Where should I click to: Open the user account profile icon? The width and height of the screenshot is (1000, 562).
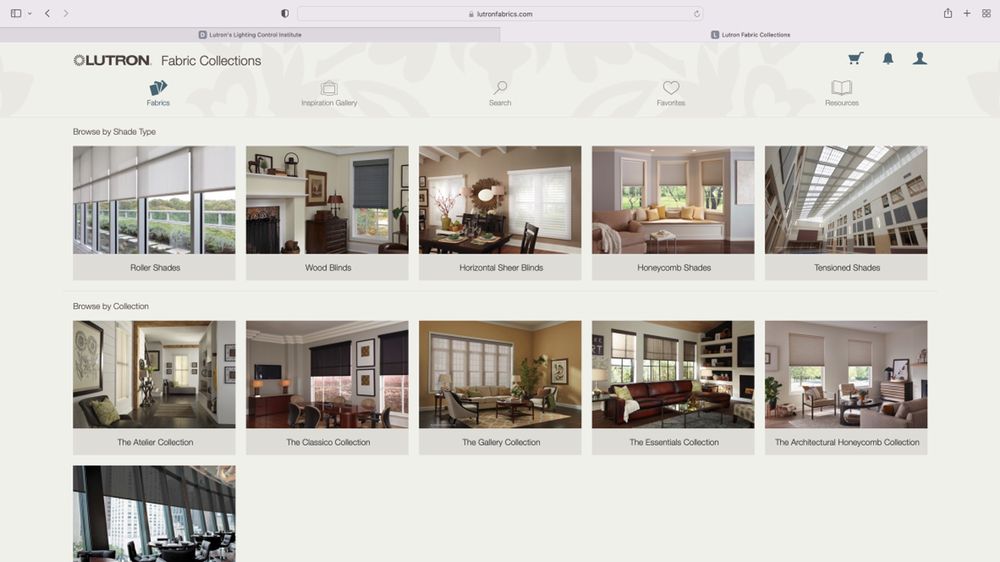click(920, 59)
